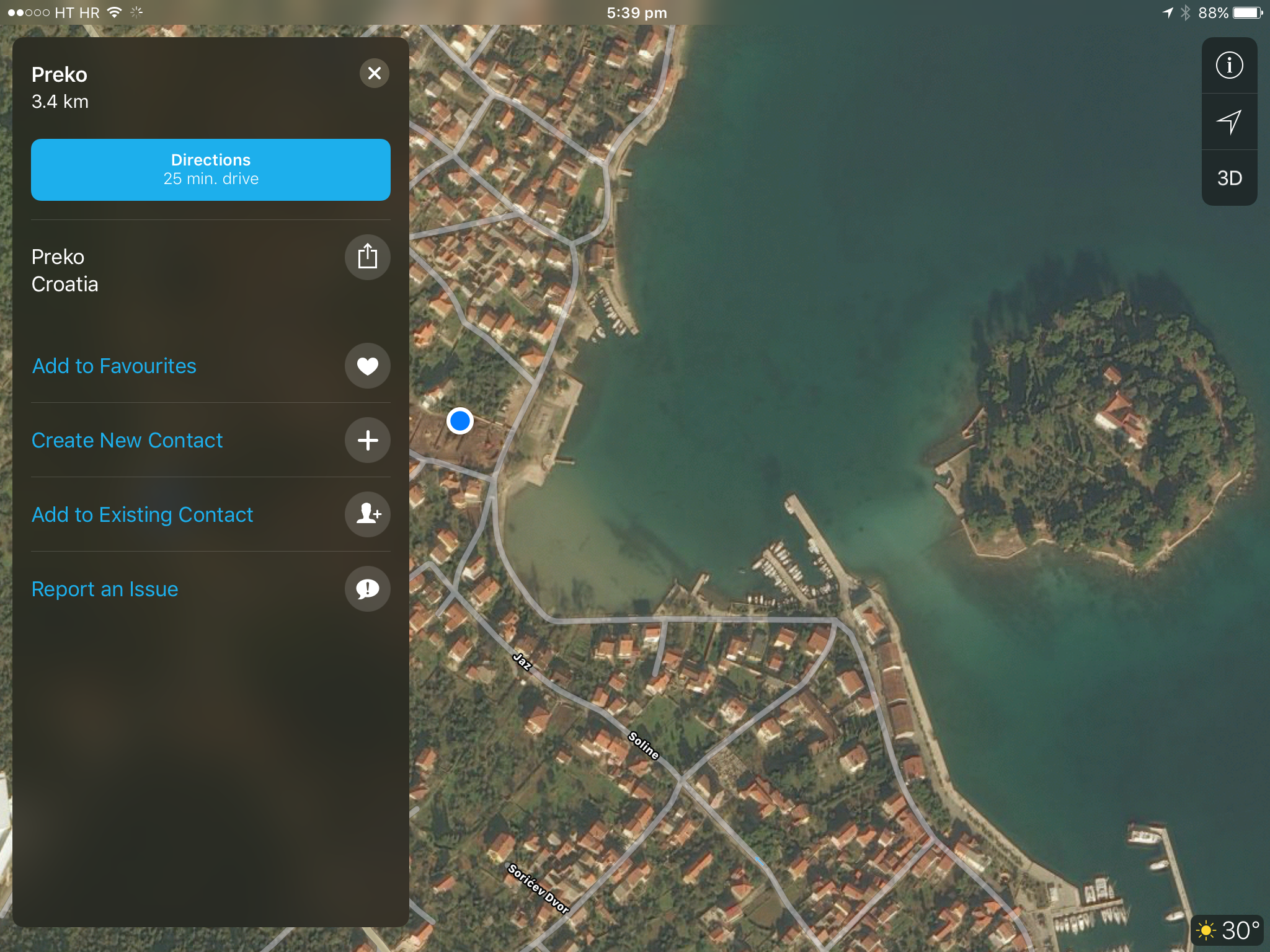Choose Add to Existing Contact
The height and width of the screenshot is (952, 1270).
pos(142,515)
